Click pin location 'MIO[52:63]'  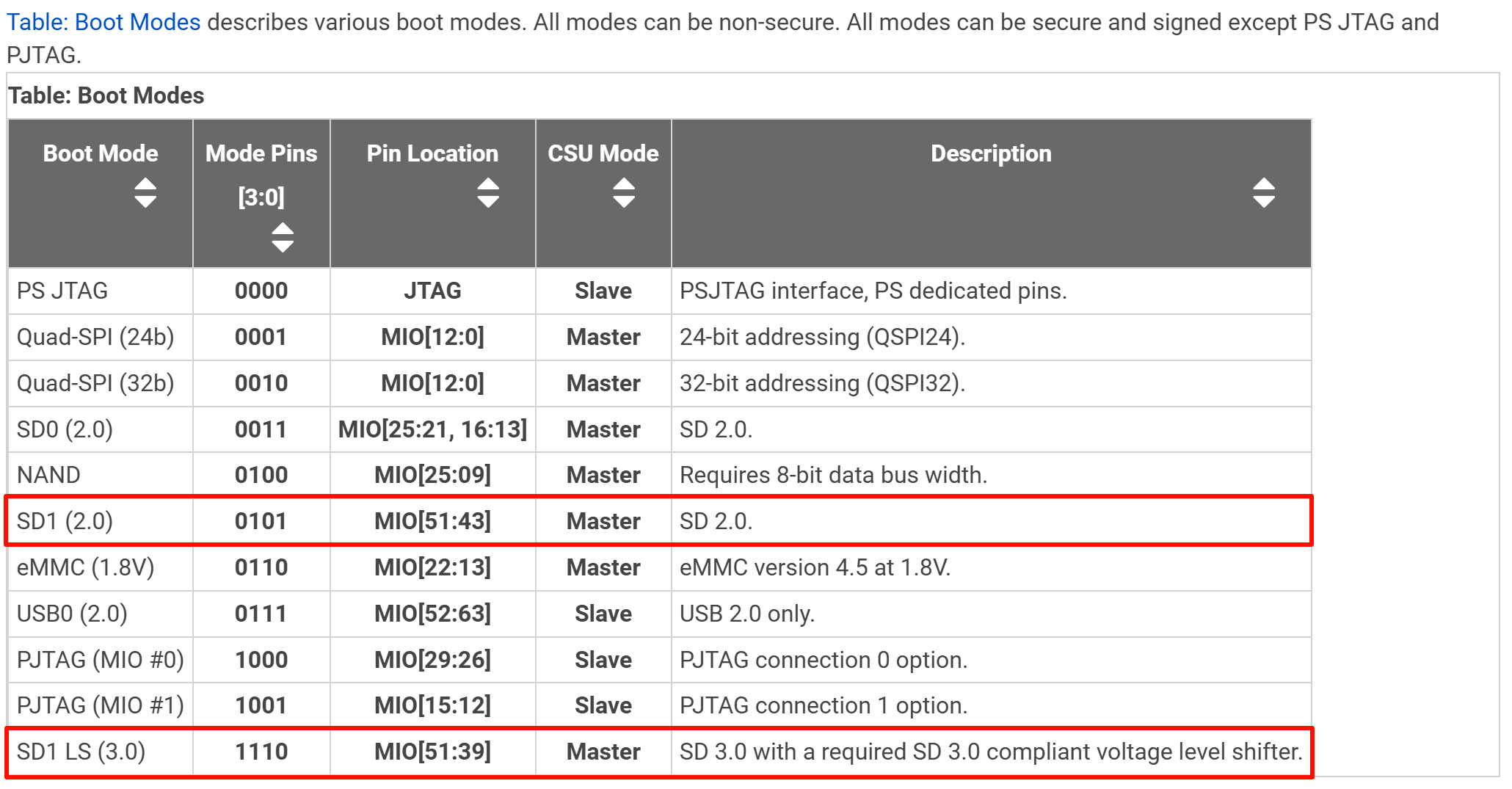click(432, 614)
